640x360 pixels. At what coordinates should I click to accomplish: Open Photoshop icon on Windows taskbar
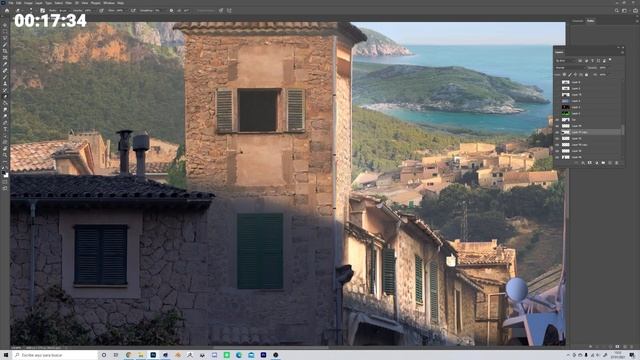153,355
